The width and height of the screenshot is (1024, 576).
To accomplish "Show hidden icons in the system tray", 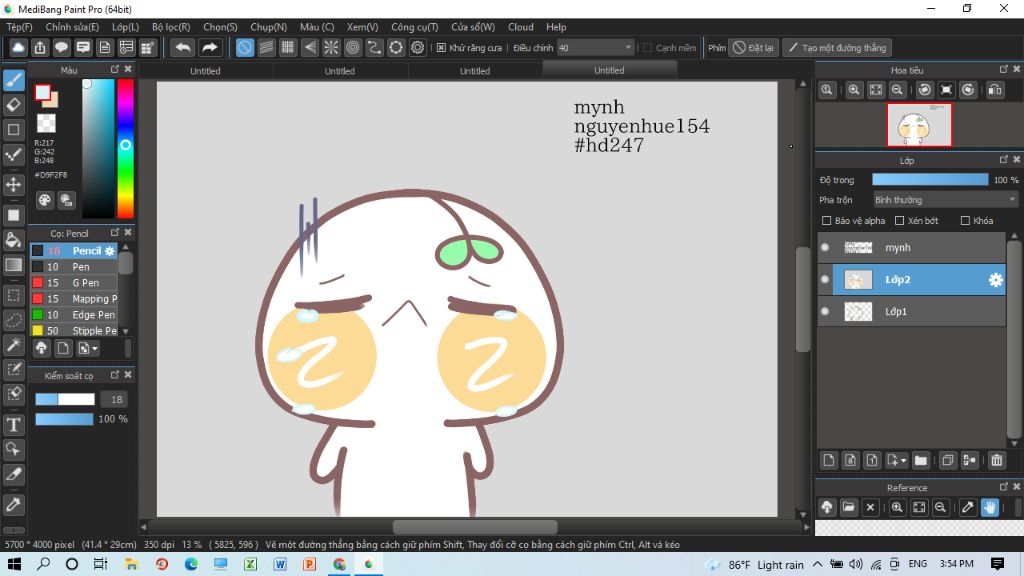I will coord(818,564).
